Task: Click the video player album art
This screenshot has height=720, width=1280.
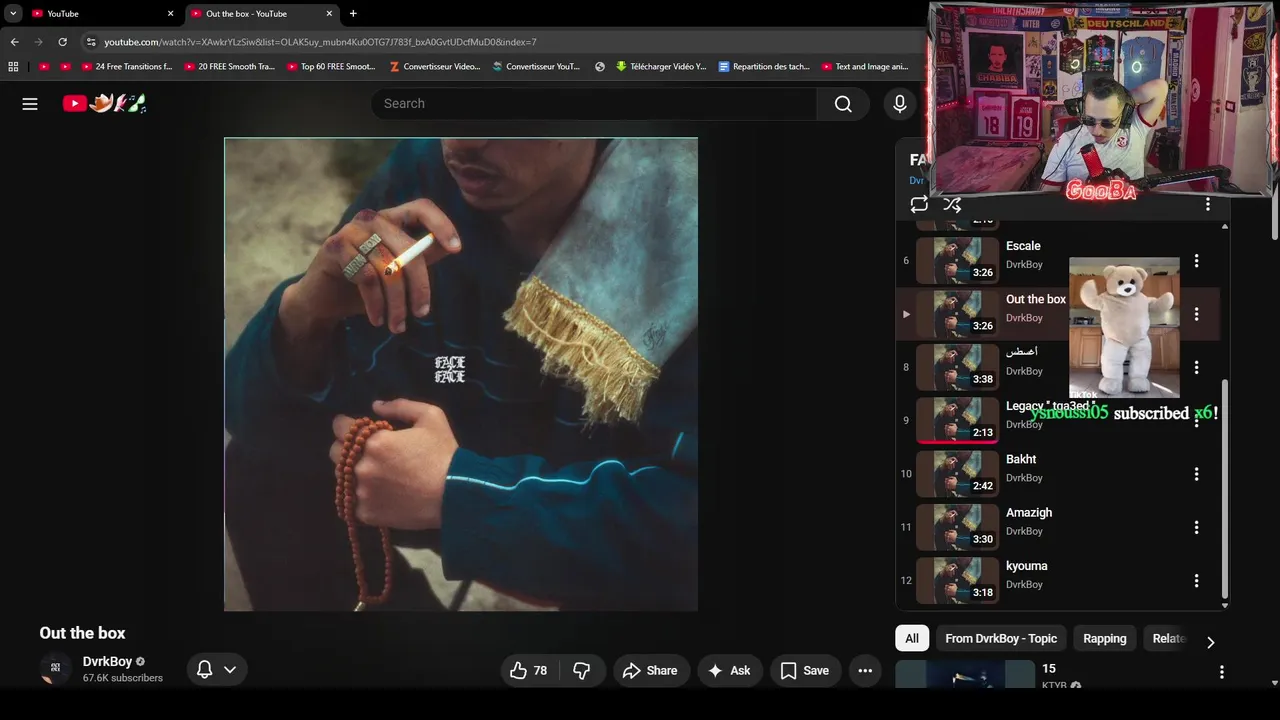Action: click(x=461, y=374)
